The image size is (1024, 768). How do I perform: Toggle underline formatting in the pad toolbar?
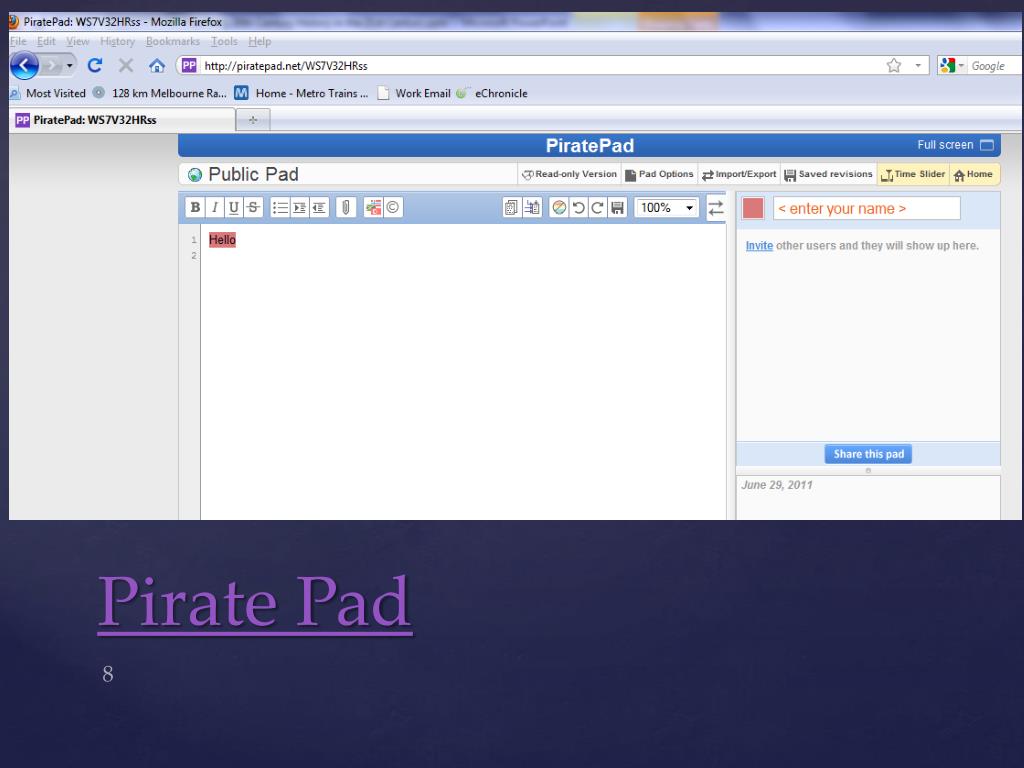[233, 208]
